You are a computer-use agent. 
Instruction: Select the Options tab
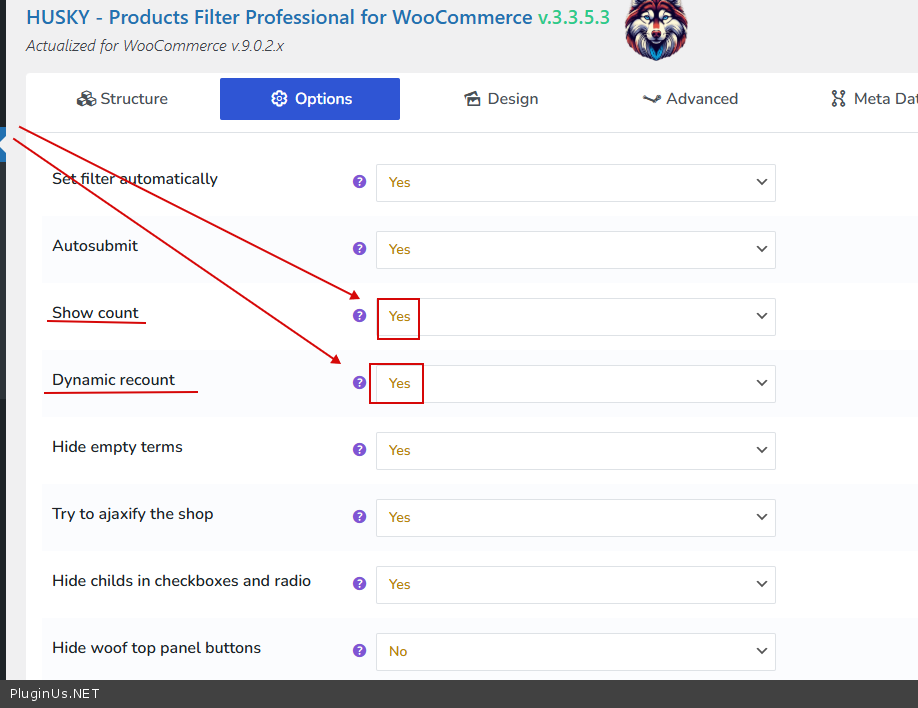[310, 99]
